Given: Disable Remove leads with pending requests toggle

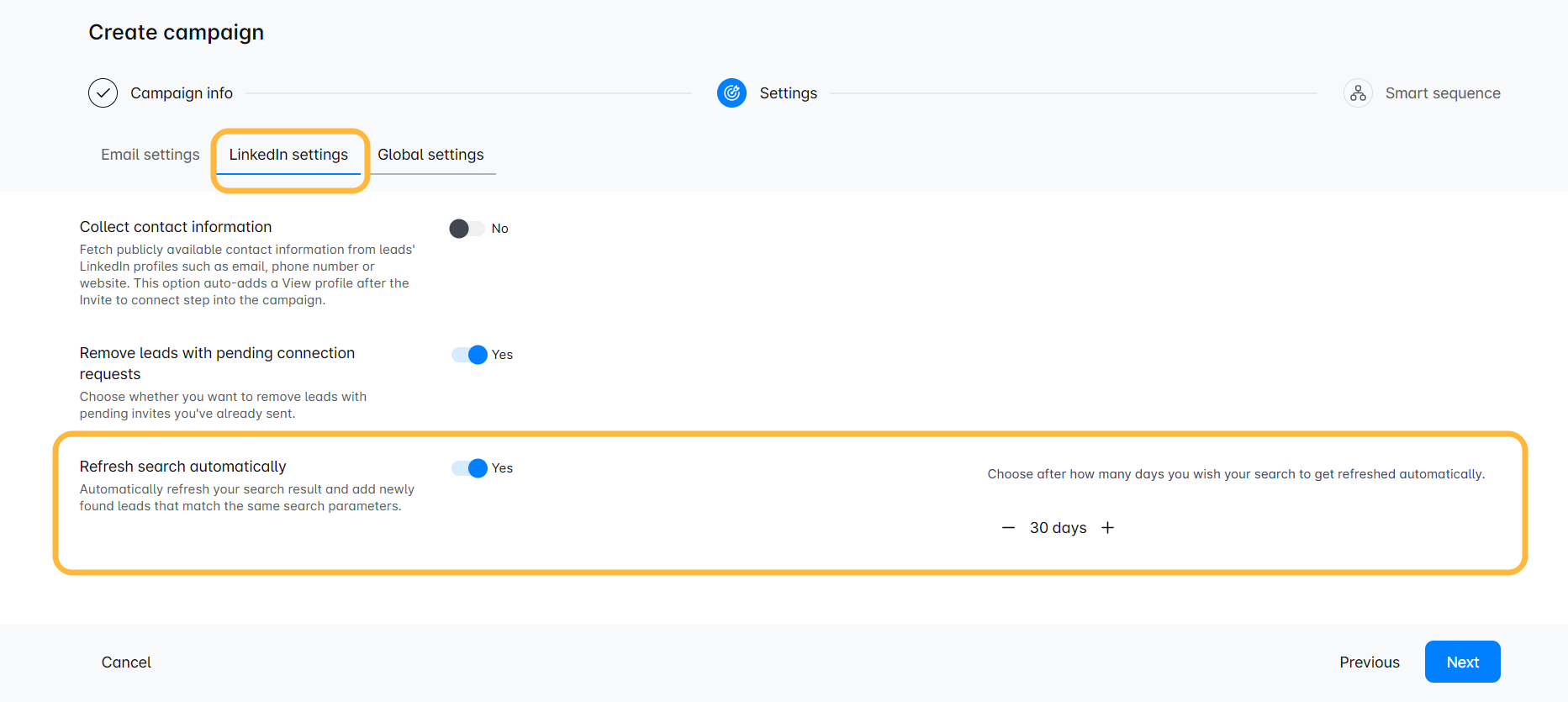Looking at the screenshot, I should pyautogui.click(x=469, y=355).
